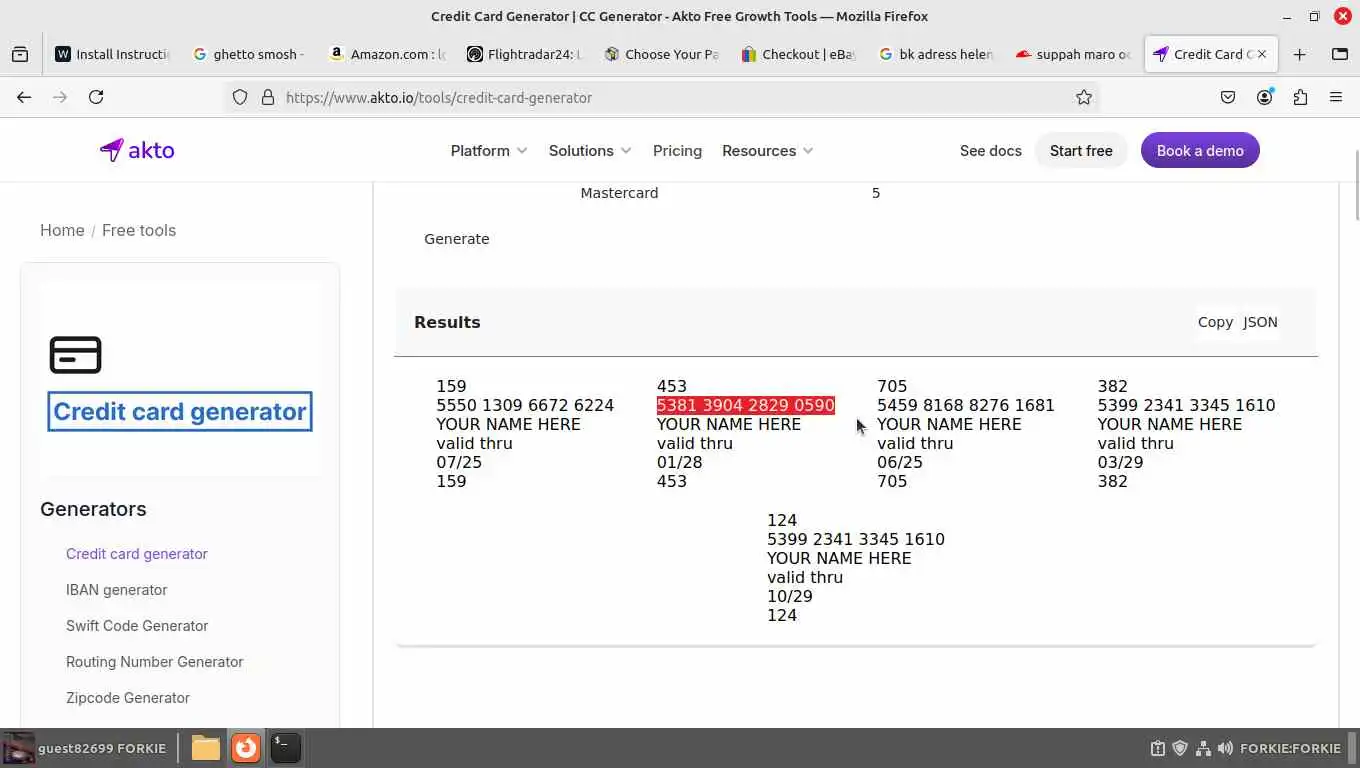This screenshot has height=768, width=1360.
Task: Click the security shield tray icon
Action: 1180,748
